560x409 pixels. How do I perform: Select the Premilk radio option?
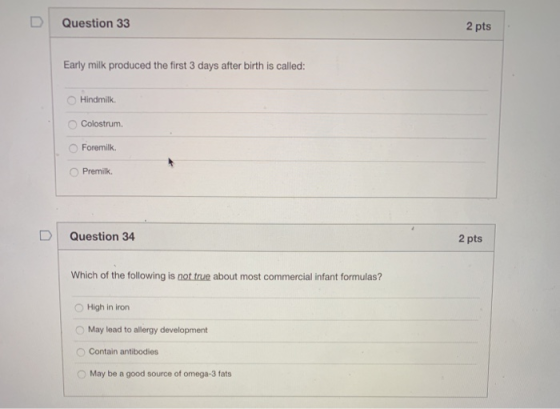click(x=74, y=172)
